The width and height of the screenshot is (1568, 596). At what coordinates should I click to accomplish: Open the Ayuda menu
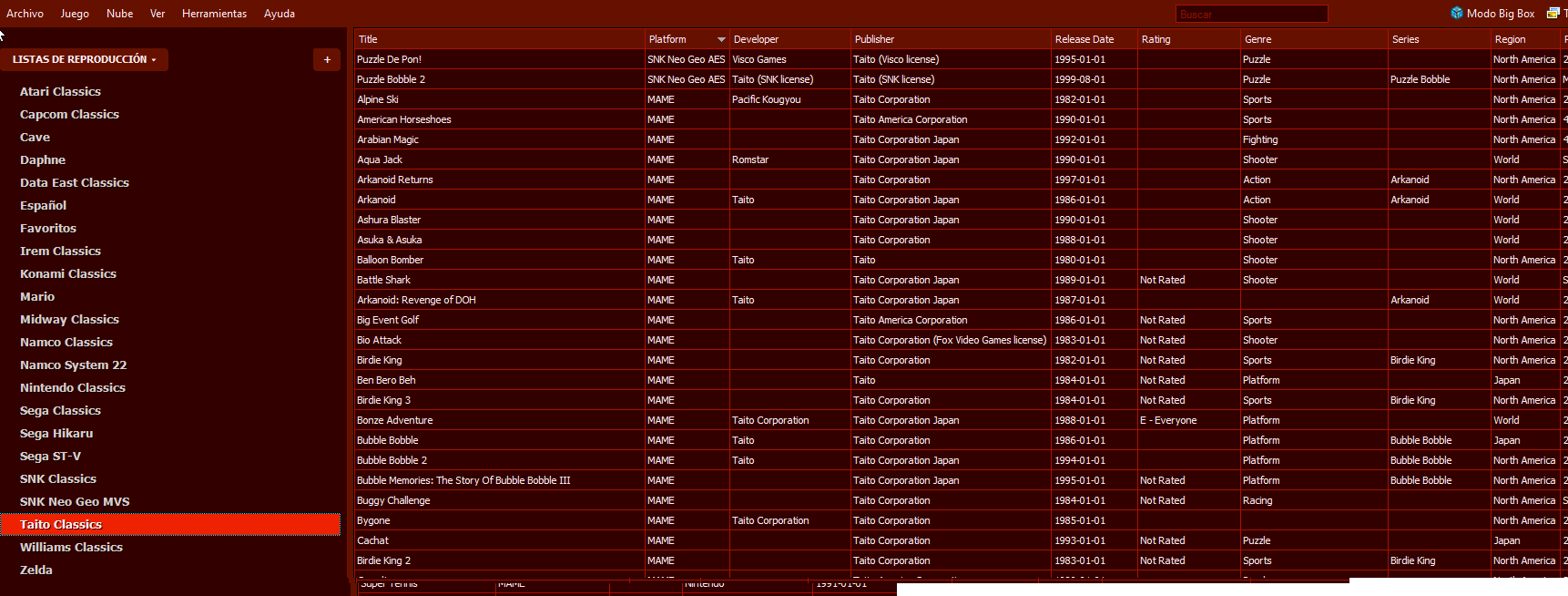point(280,14)
